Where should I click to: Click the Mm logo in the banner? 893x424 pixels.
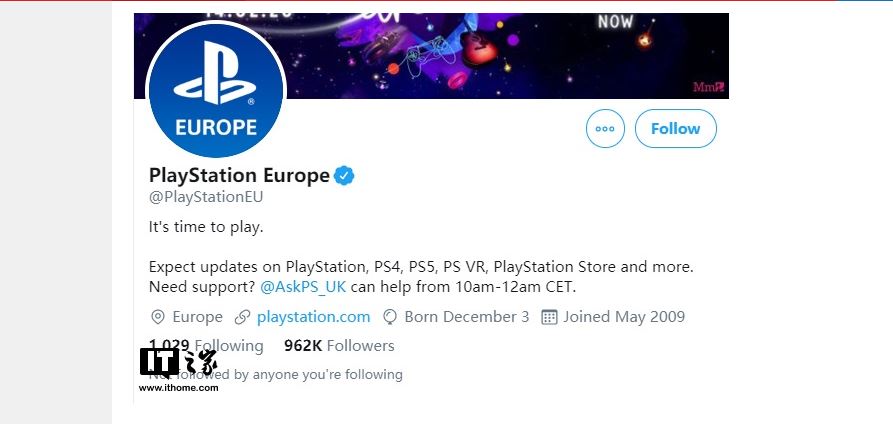[x=706, y=87]
